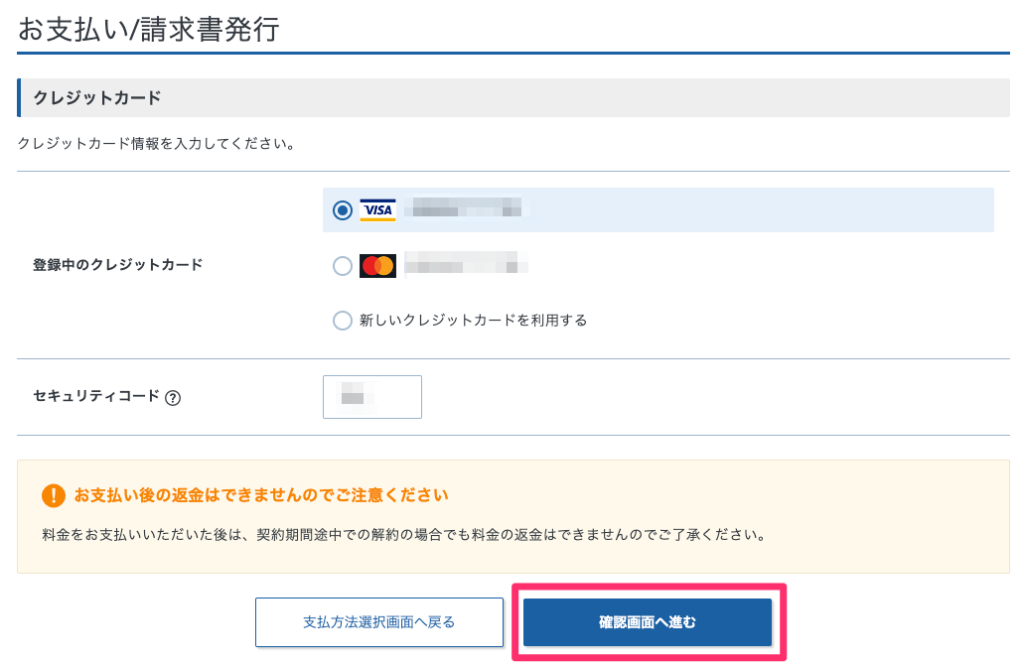Screen dimensions: 1024x666
Task: Click the 新しいクレジットカードを利用する label text
Action: (473, 321)
